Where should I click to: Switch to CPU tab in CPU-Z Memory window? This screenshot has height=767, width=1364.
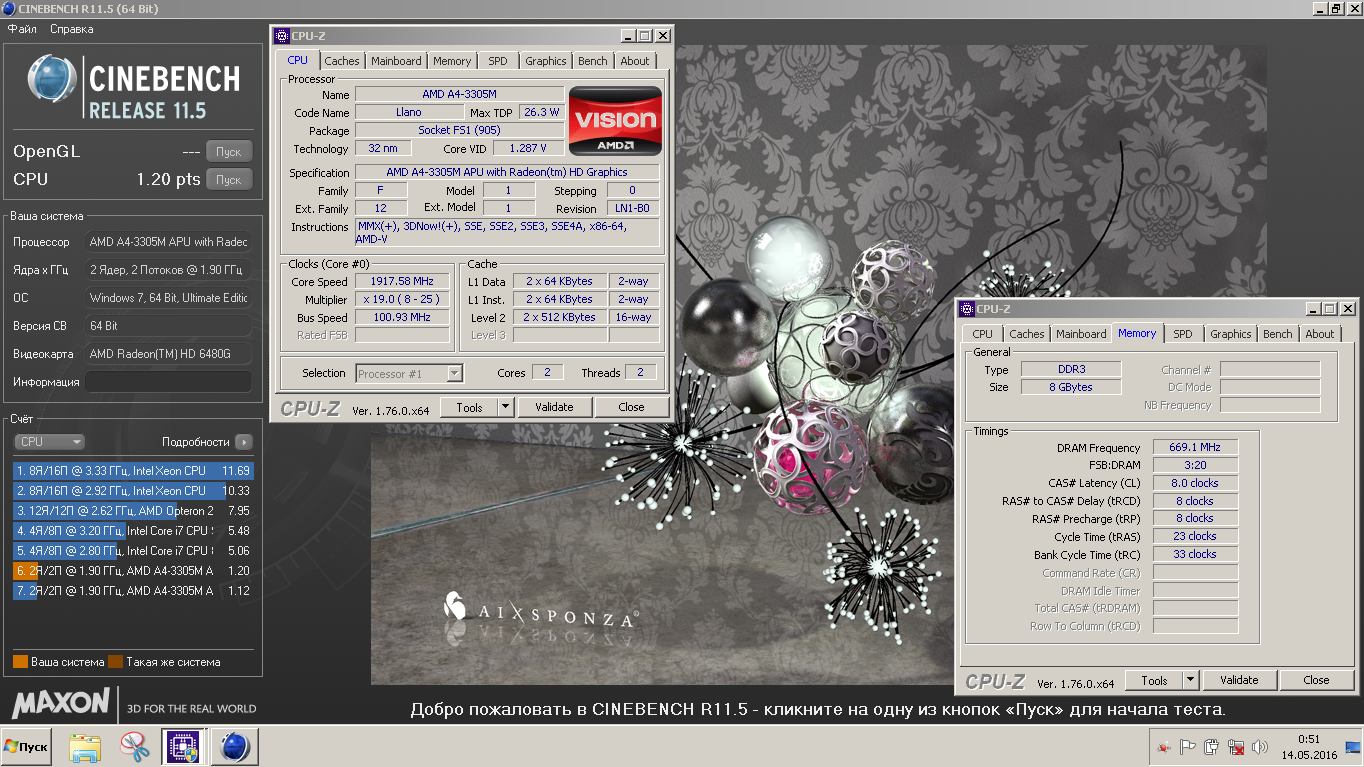983,334
